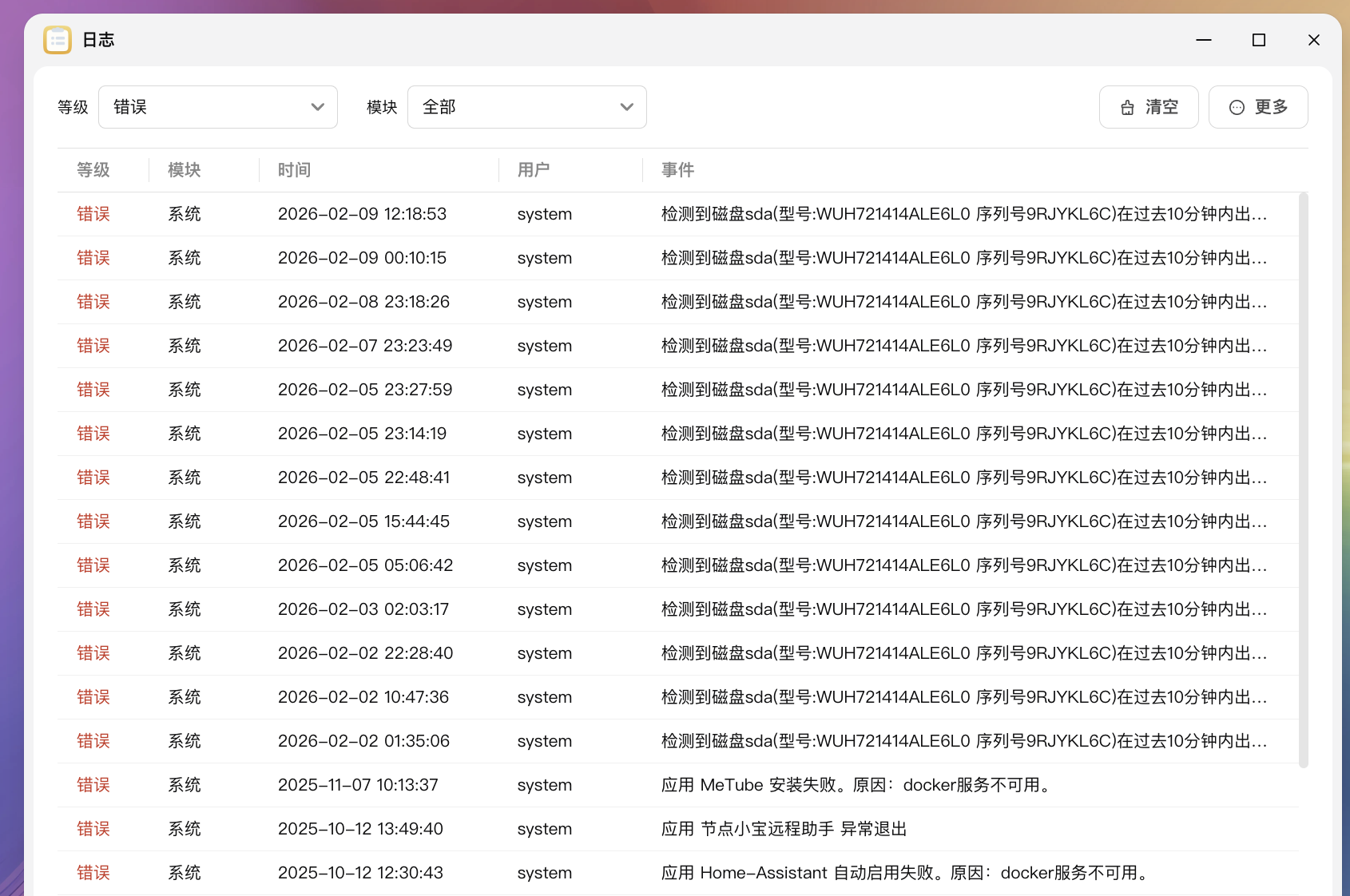
Task: Click the 错误 label beside the MeTube failure entry
Action: click(93, 784)
